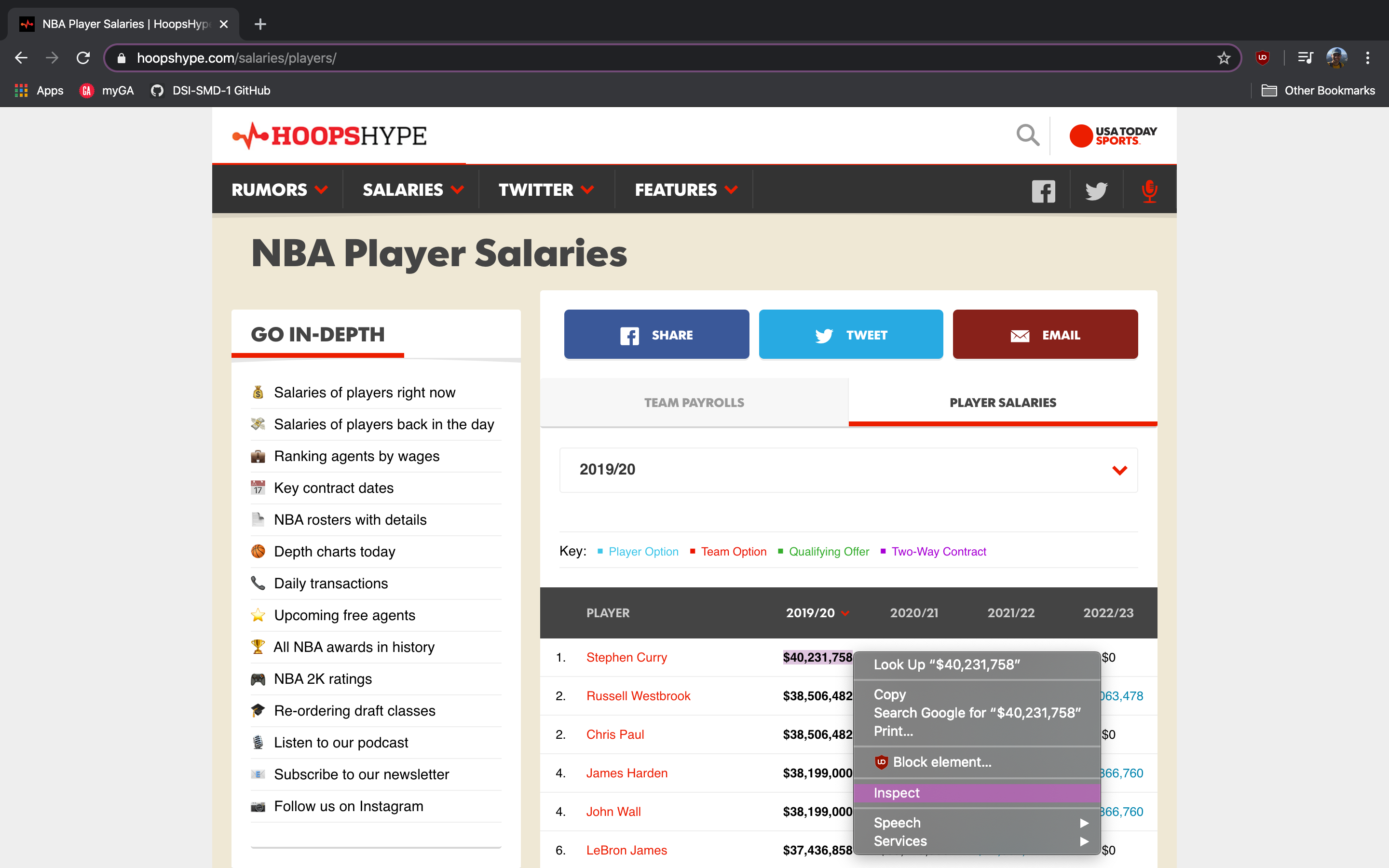
Task: Open the USA Today Sports logo link
Action: tap(1113, 136)
